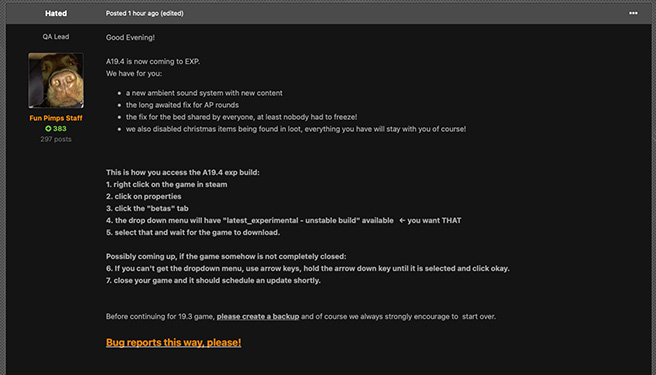Open 'Bug reports this way, please!' link

click(x=173, y=342)
